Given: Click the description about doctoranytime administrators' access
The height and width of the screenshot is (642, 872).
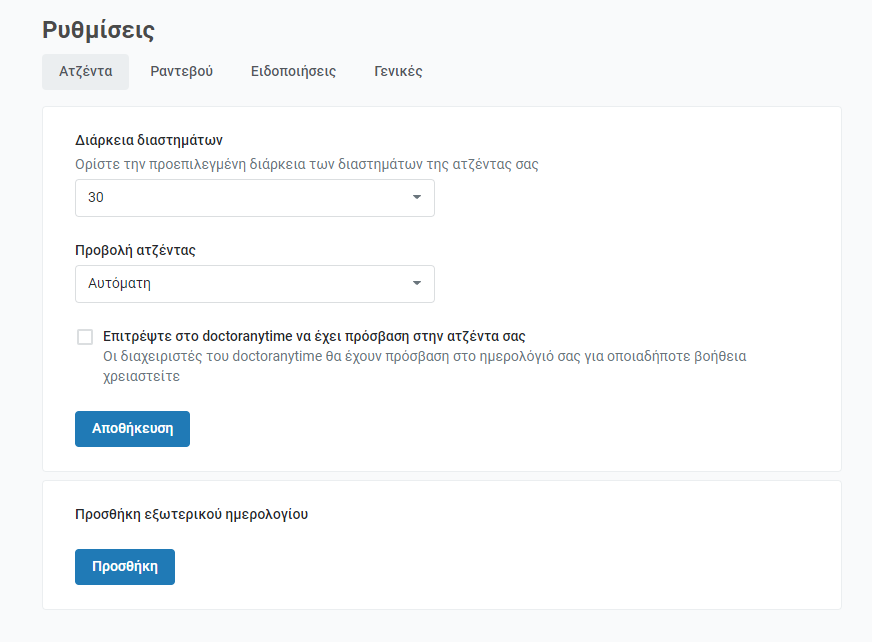Looking at the screenshot, I should pos(425,366).
